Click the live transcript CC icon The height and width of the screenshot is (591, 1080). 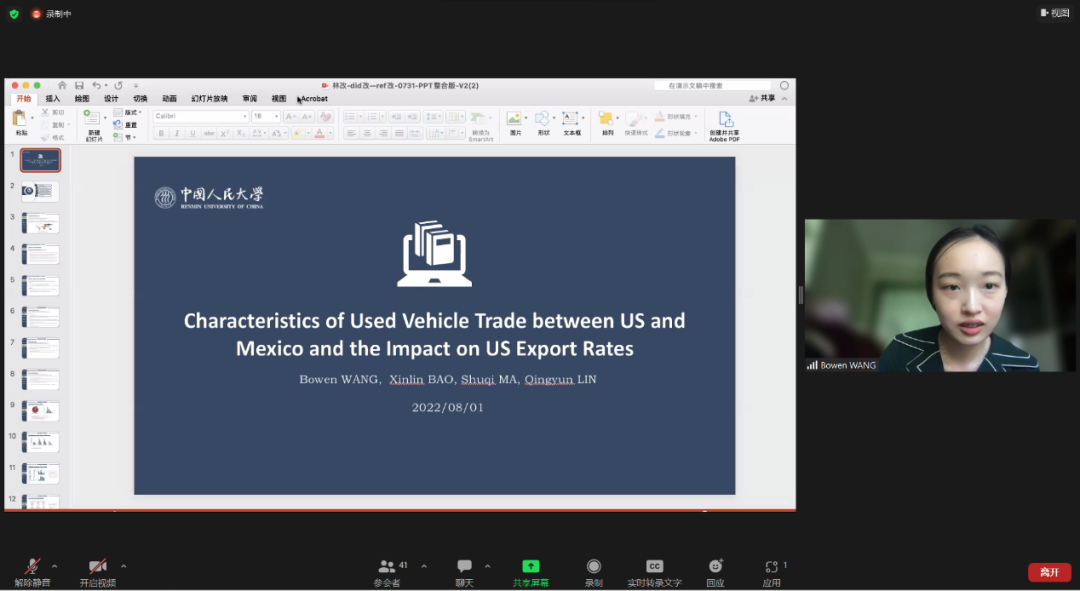click(654, 567)
